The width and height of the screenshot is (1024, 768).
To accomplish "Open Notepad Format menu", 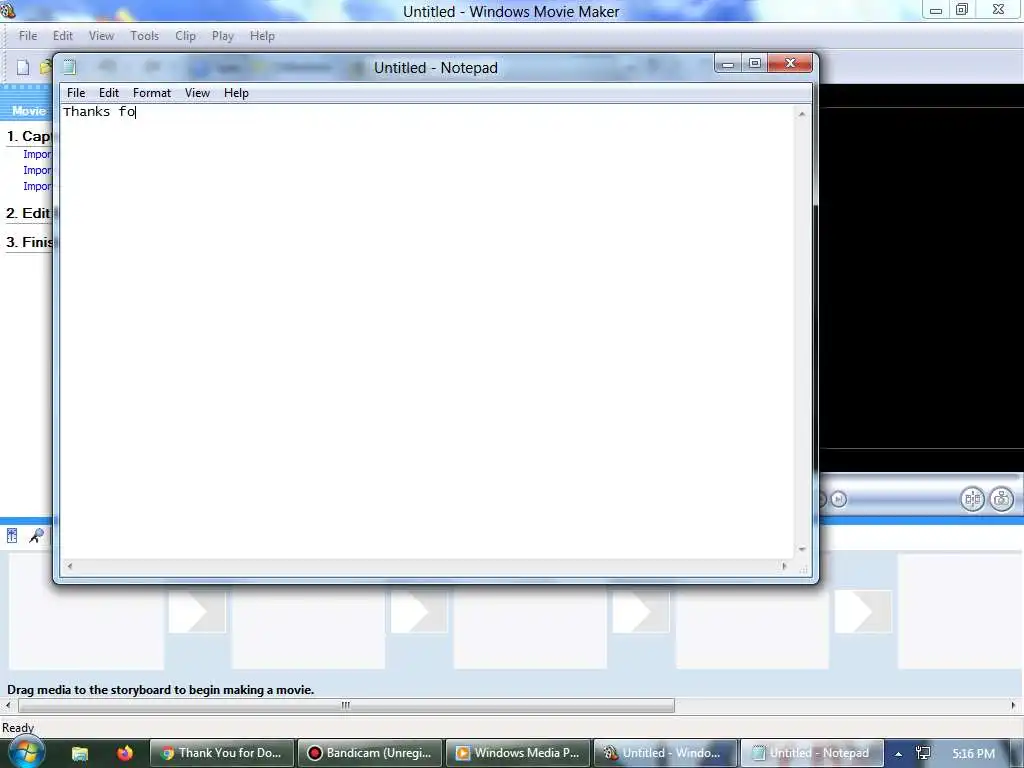I will point(152,93).
